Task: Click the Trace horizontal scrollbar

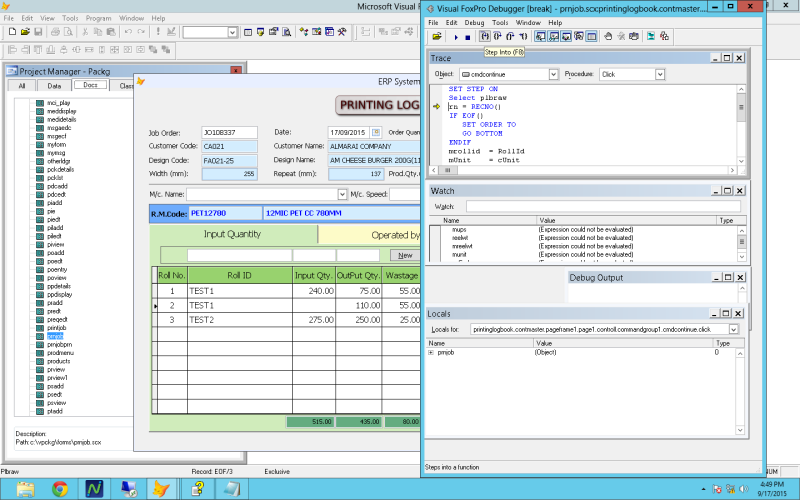Action: 583,170
